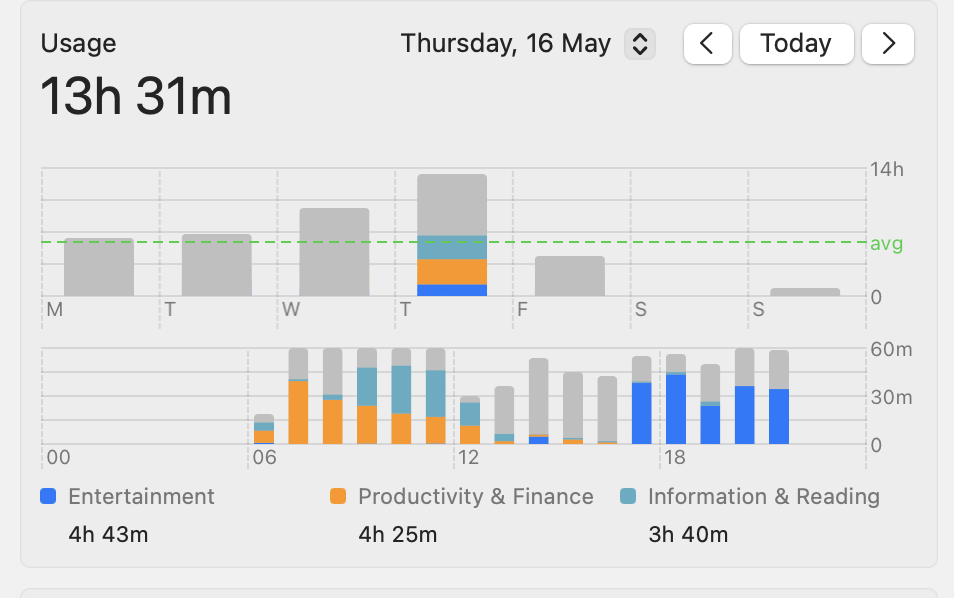Viewport: 954px width, 598px height.
Task: Click the blue Entertainment color swatch
Action: pyautogui.click(x=48, y=496)
